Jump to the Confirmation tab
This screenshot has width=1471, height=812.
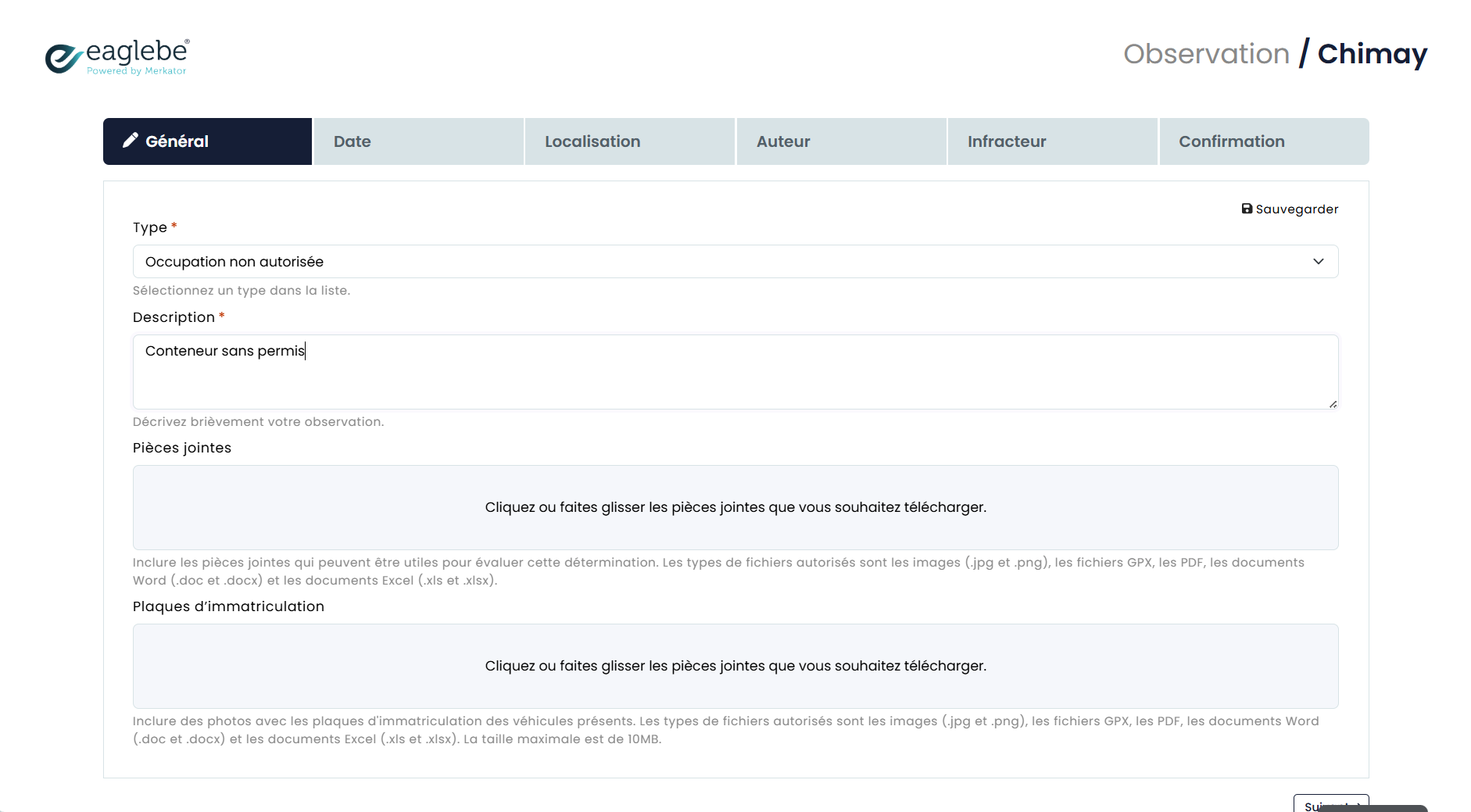tap(1264, 141)
